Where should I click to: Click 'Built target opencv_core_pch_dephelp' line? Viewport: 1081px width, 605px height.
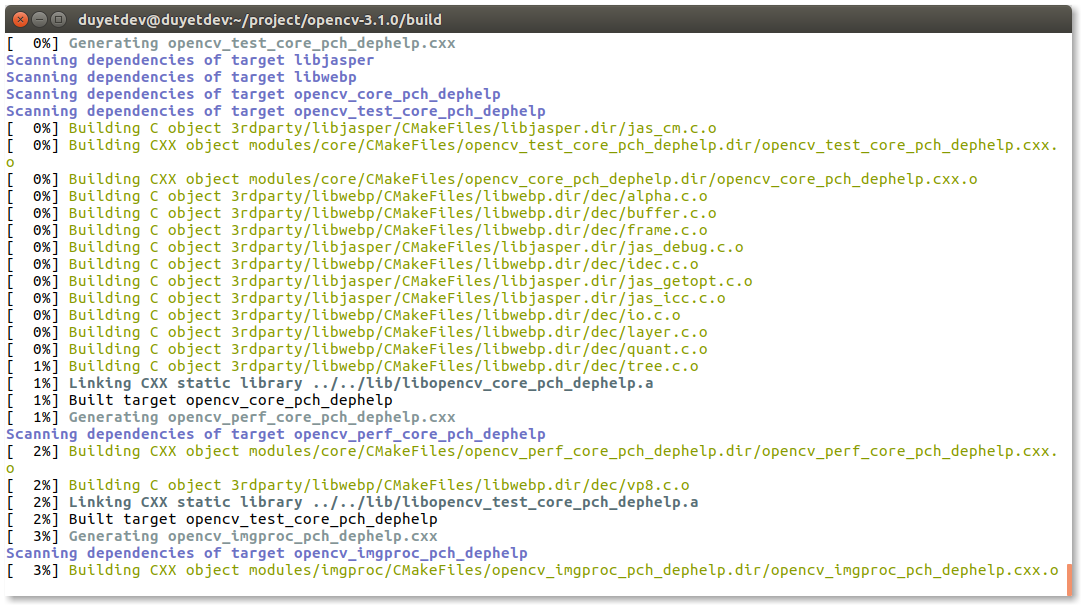(200, 400)
